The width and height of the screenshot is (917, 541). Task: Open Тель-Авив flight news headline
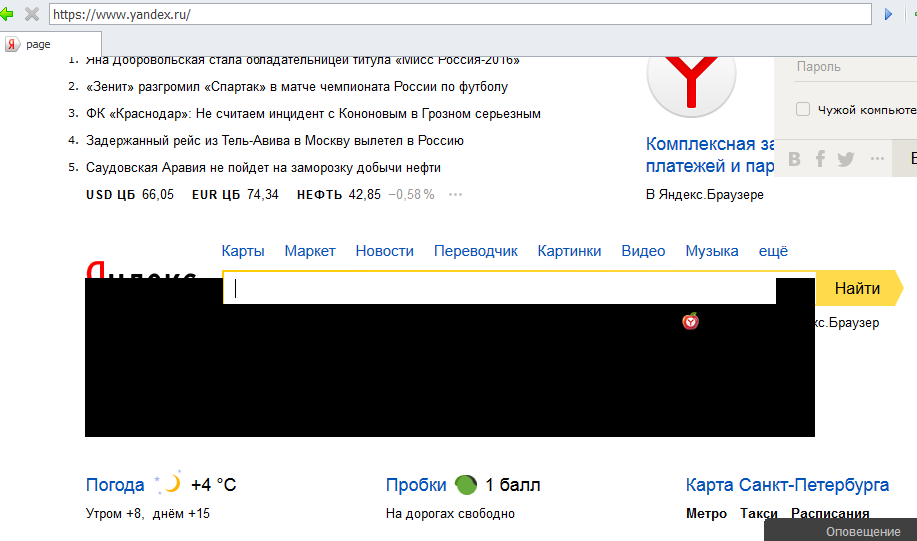(x=274, y=140)
